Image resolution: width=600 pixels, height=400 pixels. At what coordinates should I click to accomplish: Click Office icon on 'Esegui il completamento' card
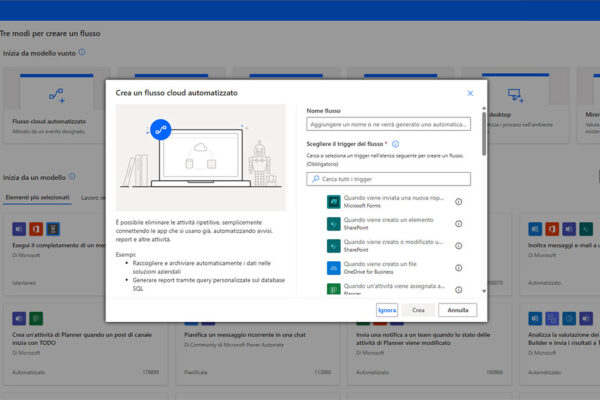[36, 229]
